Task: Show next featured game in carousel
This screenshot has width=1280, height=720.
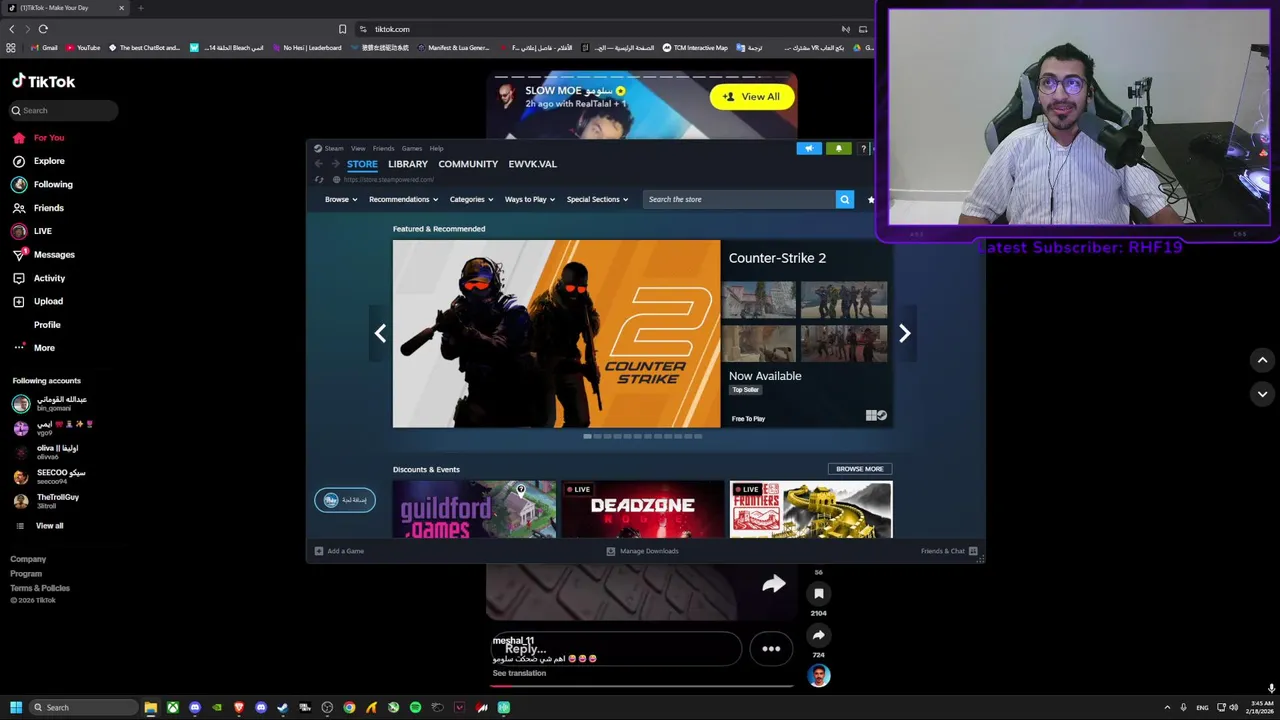Action: pyautogui.click(x=904, y=334)
